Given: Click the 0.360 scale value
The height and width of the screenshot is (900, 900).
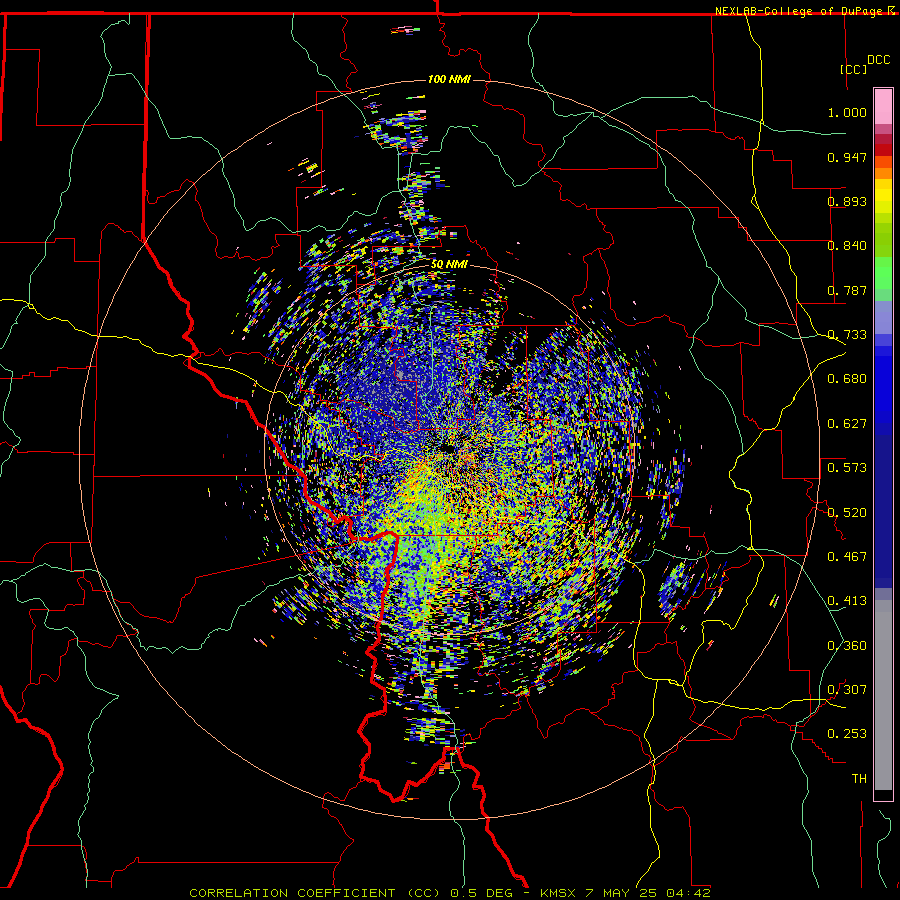Looking at the screenshot, I should click(847, 646).
